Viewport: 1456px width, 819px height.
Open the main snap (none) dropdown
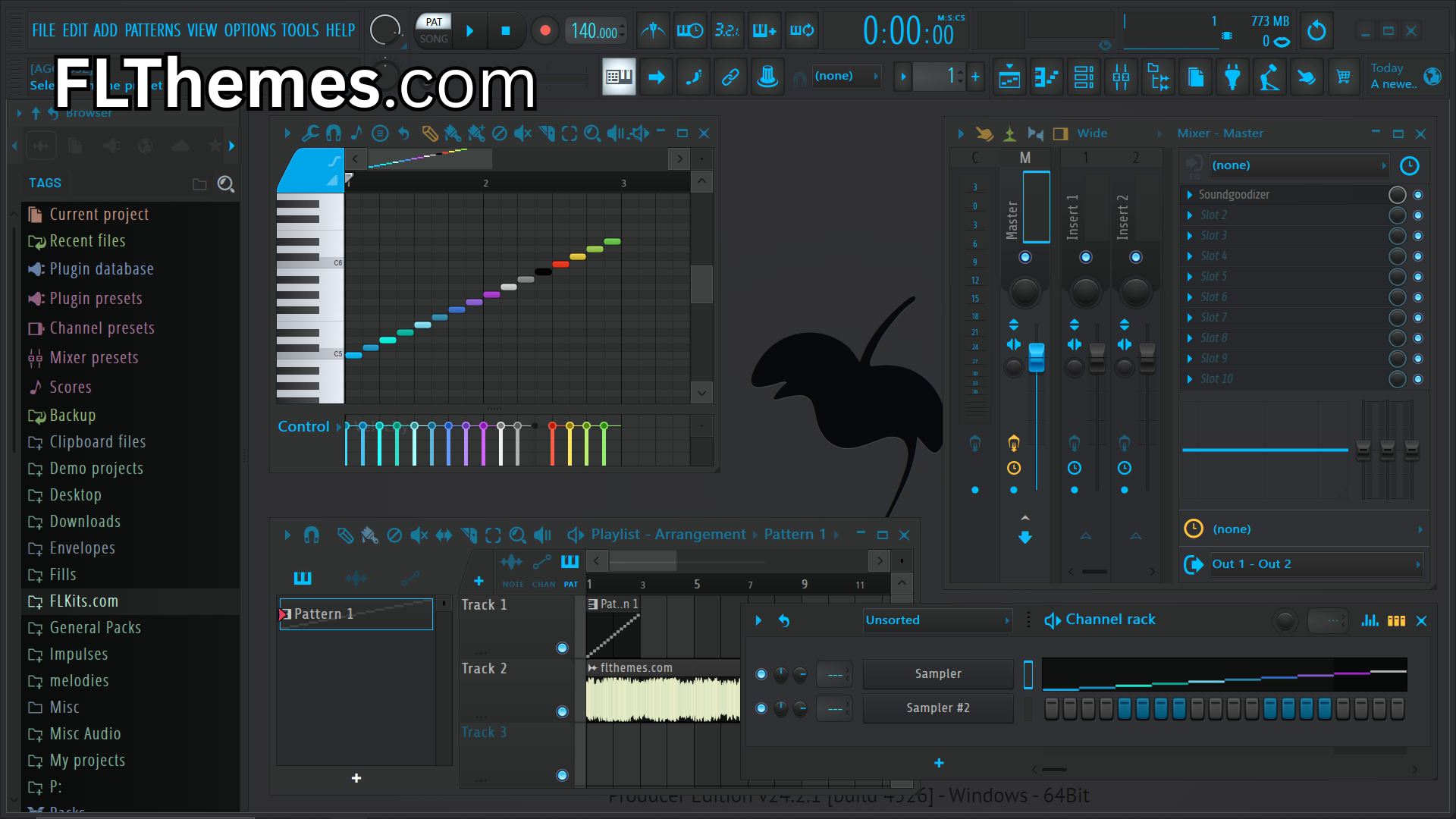click(846, 76)
